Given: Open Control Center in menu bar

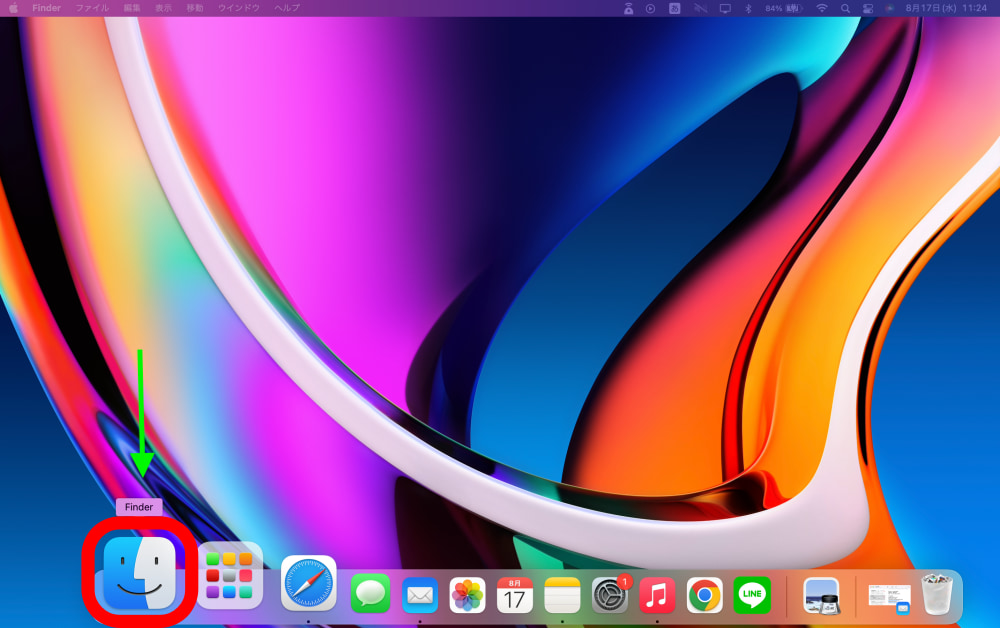Looking at the screenshot, I should 868,8.
